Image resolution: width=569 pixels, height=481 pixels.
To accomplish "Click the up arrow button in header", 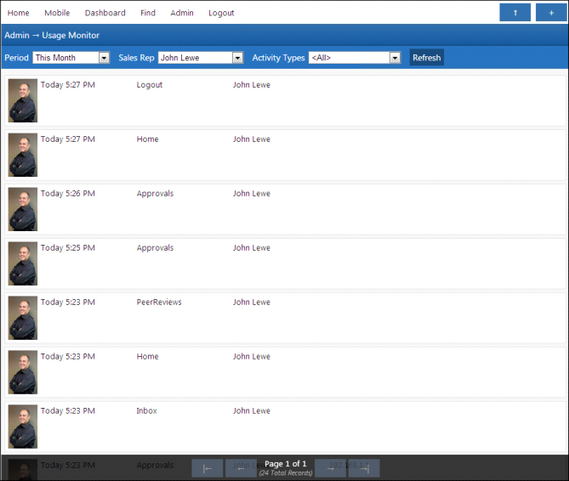I will pos(515,13).
